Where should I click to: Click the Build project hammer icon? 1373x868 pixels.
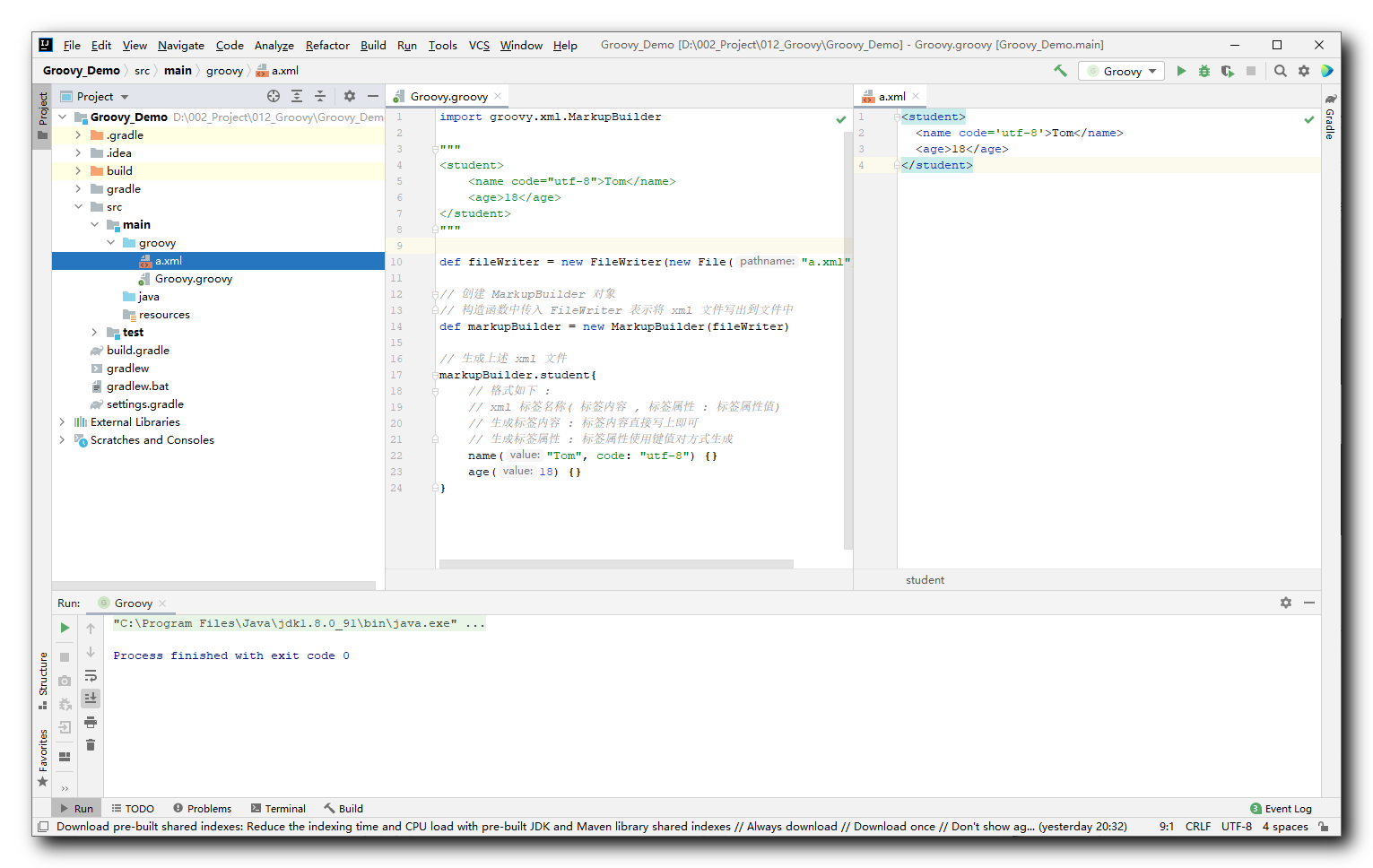pyautogui.click(x=1060, y=71)
